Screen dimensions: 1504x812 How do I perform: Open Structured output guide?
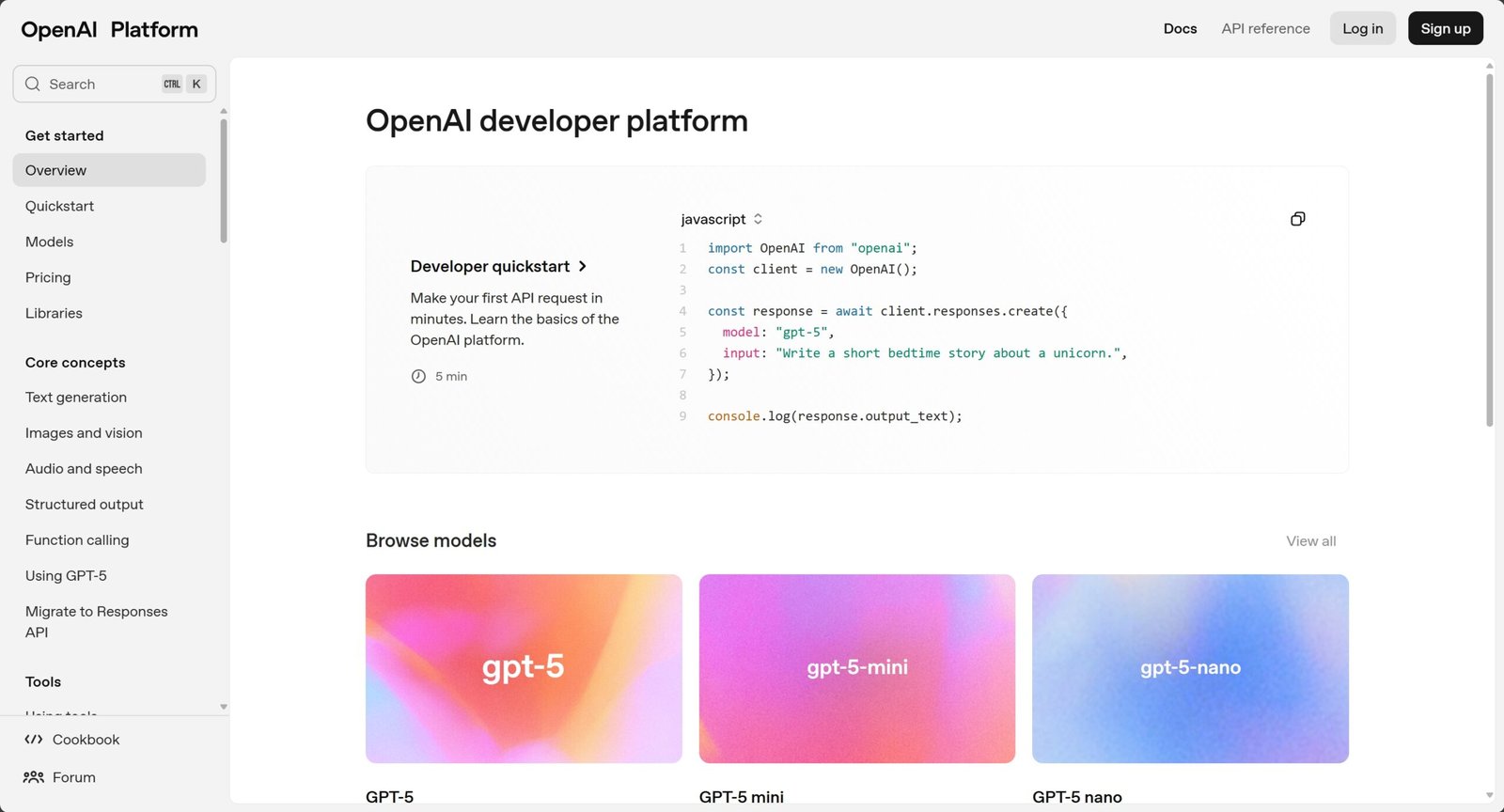[x=85, y=505]
